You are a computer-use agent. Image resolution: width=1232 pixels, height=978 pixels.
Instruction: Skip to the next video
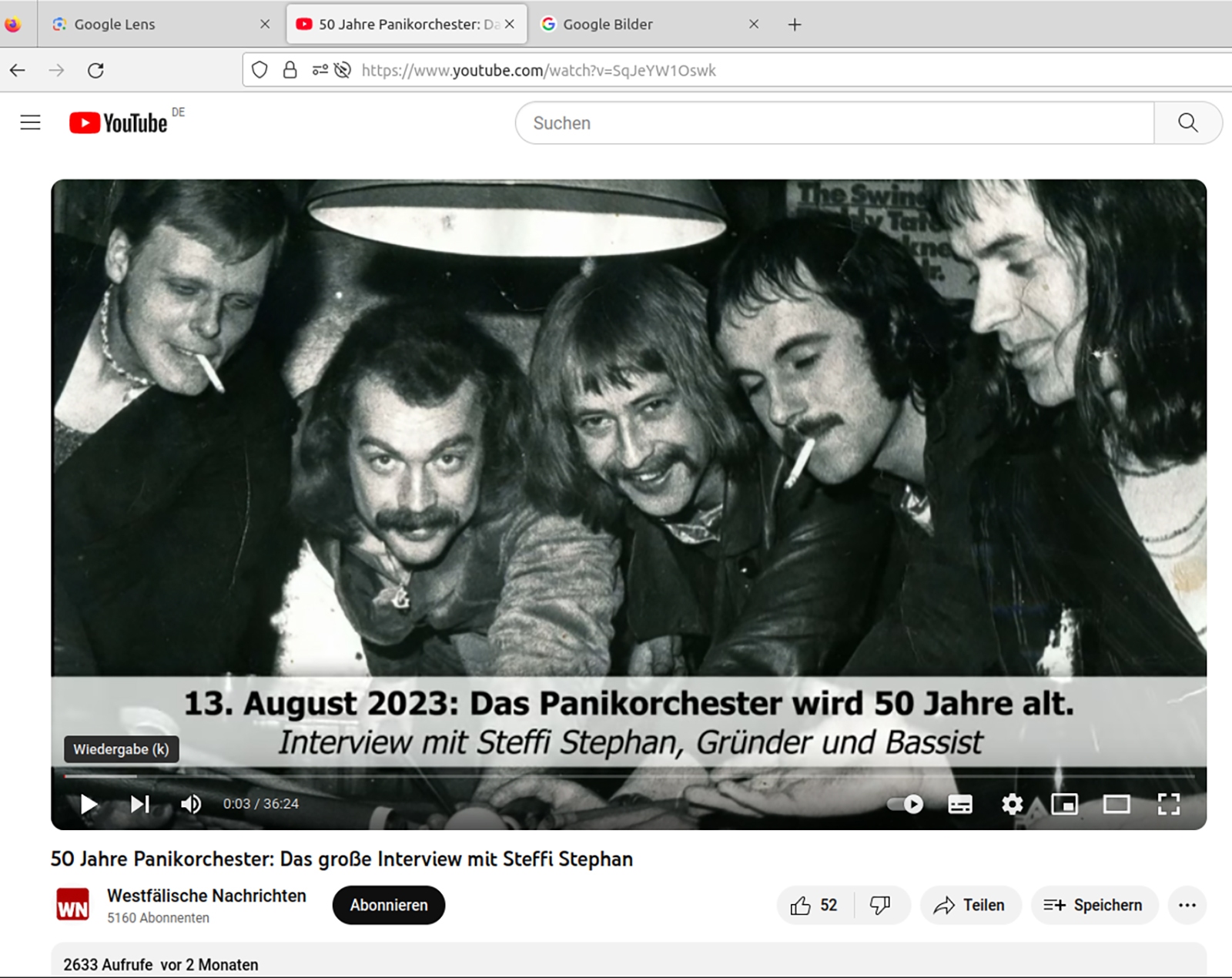[139, 804]
